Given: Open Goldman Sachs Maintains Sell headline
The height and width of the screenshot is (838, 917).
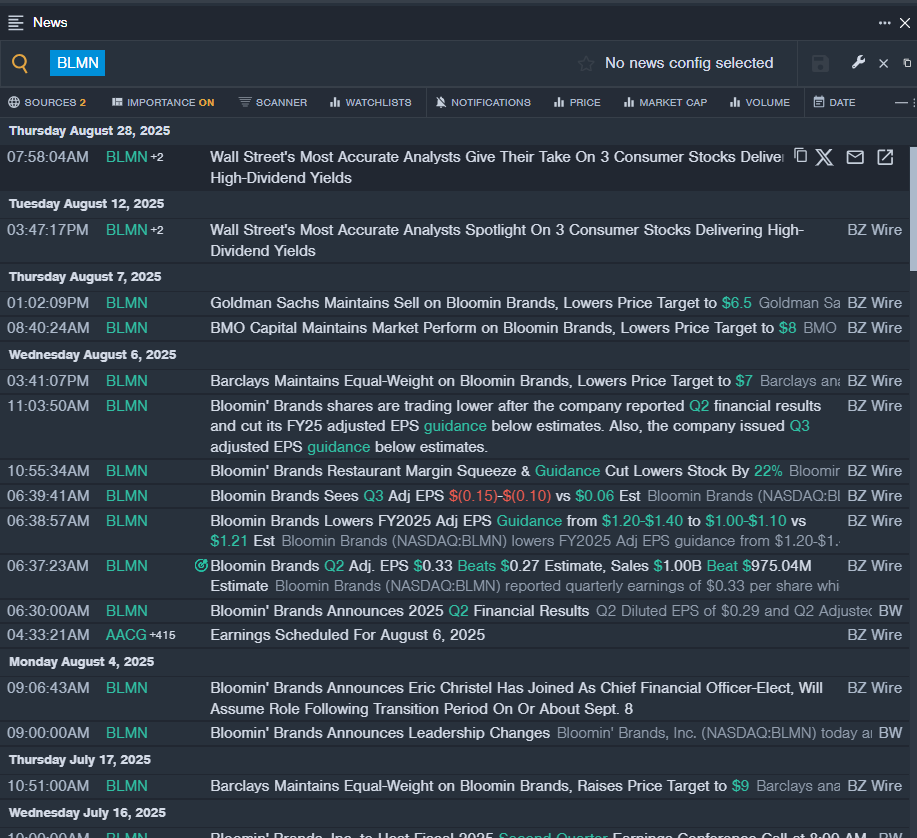Looking at the screenshot, I should tap(464, 303).
